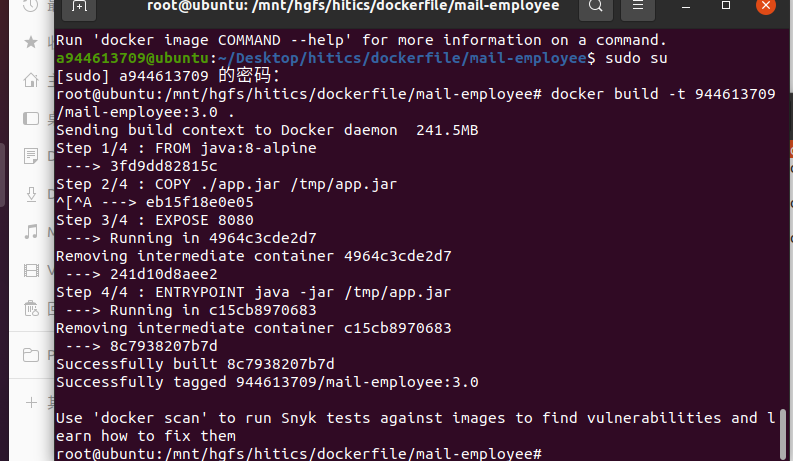Image resolution: width=793 pixels, height=461 pixels.
Task: Select the Music note icon in sidebar
Action: (x=30, y=232)
